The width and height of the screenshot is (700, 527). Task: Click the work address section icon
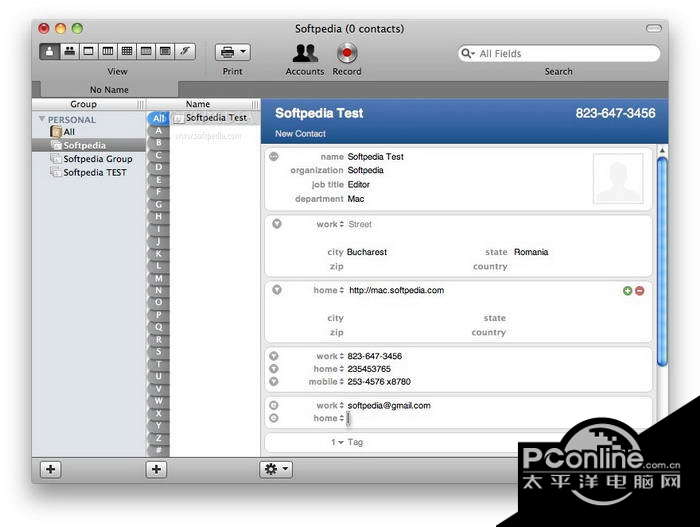click(x=277, y=224)
